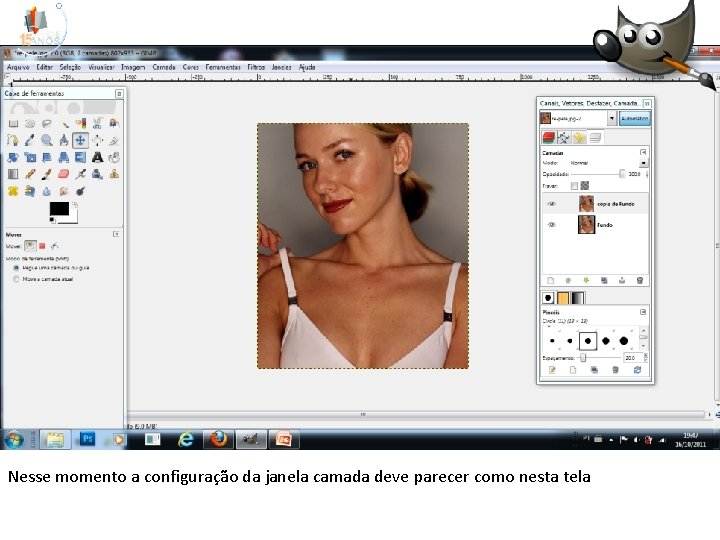Open the Arquivo menu
Image resolution: width=720 pixels, height=540 pixels.
[x=18, y=67]
